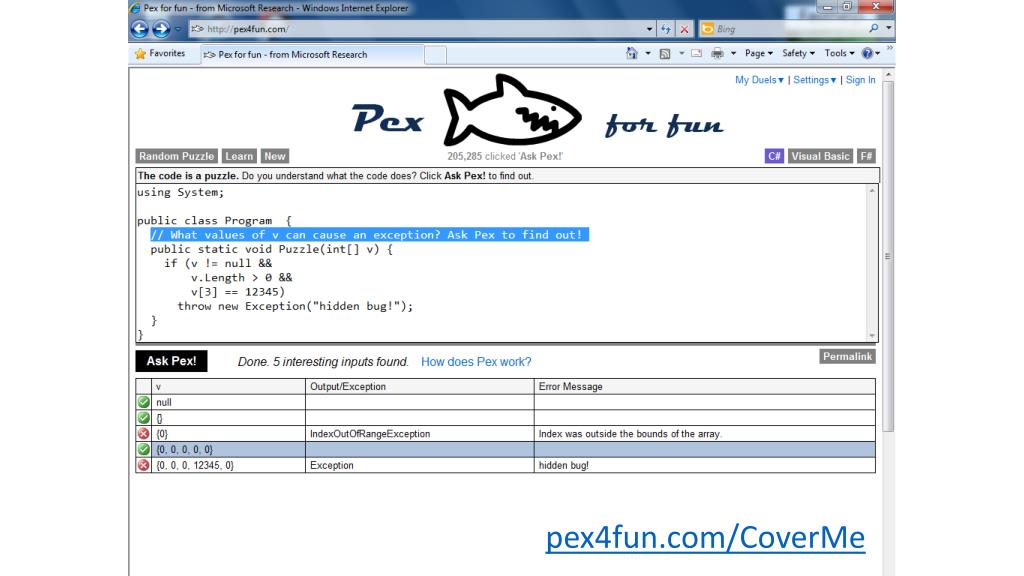Viewport: 1024px width, 576px height.
Task: Click the Print icon
Action: 717,54
